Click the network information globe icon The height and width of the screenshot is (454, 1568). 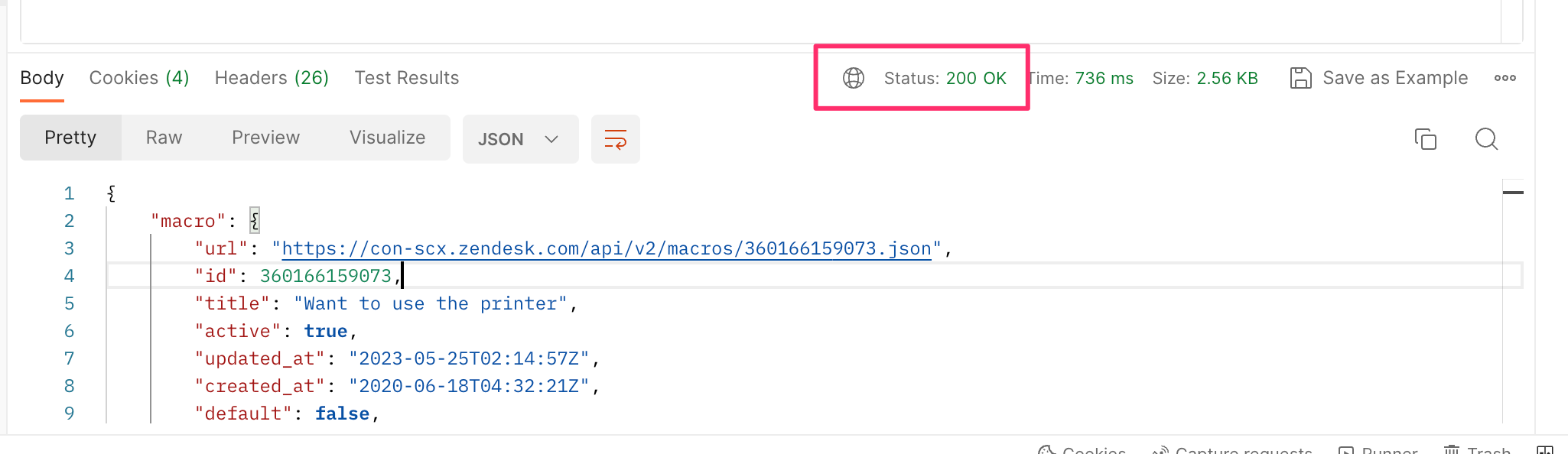point(853,77)
